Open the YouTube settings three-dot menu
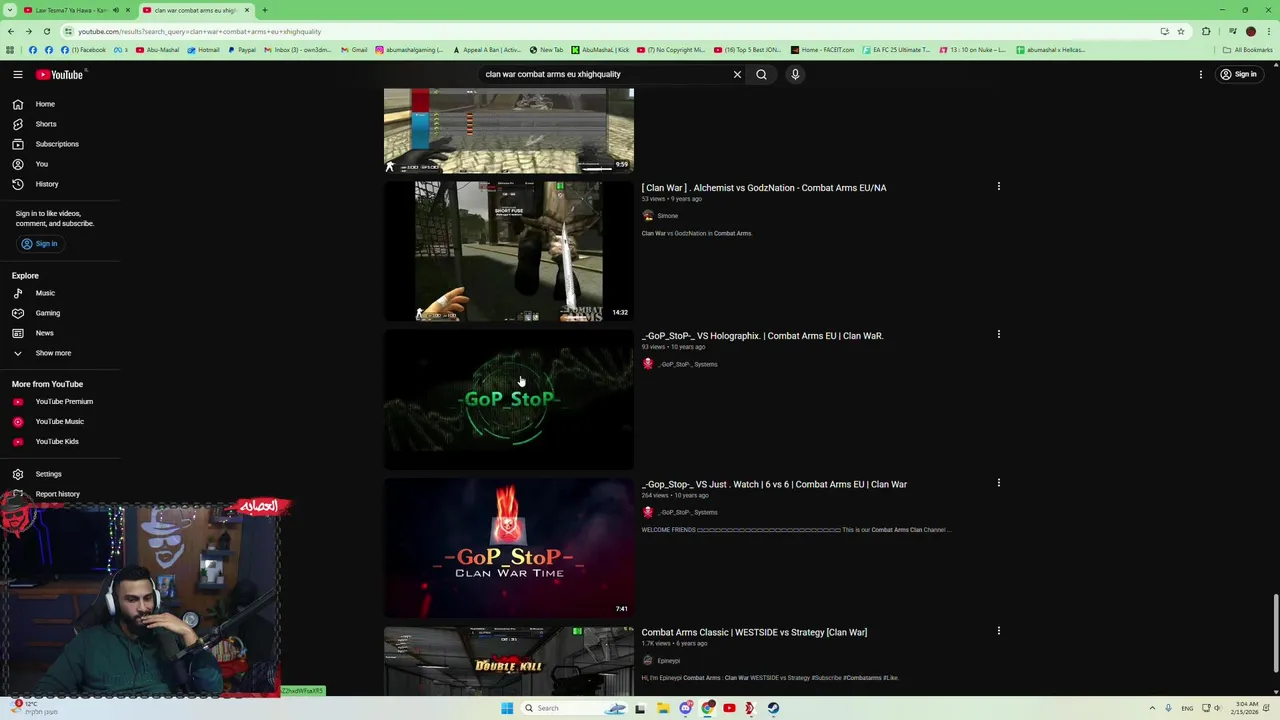 pos(1201,74)
